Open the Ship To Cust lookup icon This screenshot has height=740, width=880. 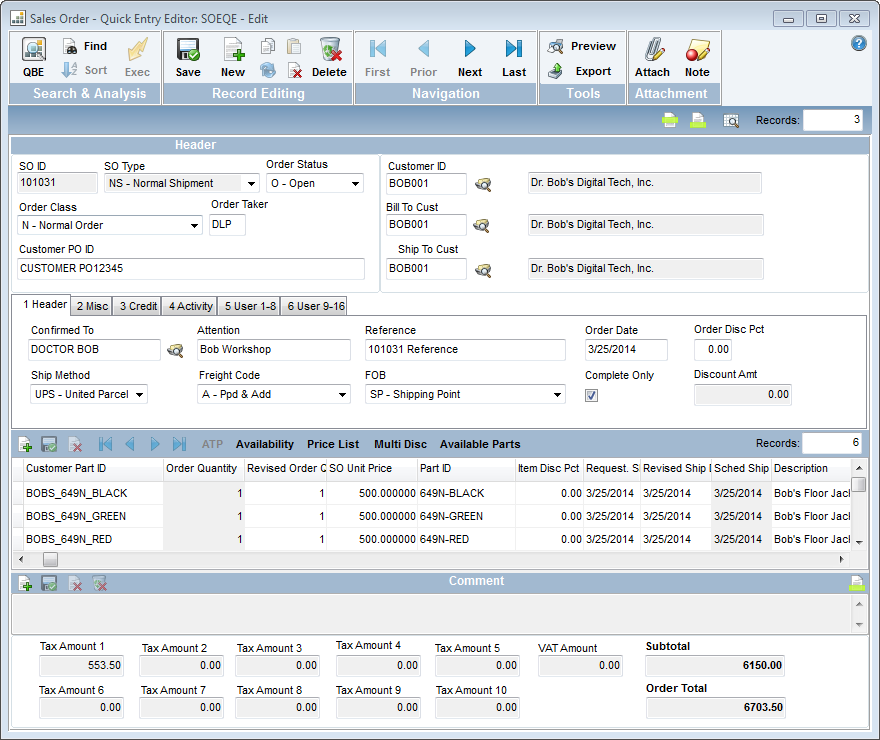[x=483, y=270]
